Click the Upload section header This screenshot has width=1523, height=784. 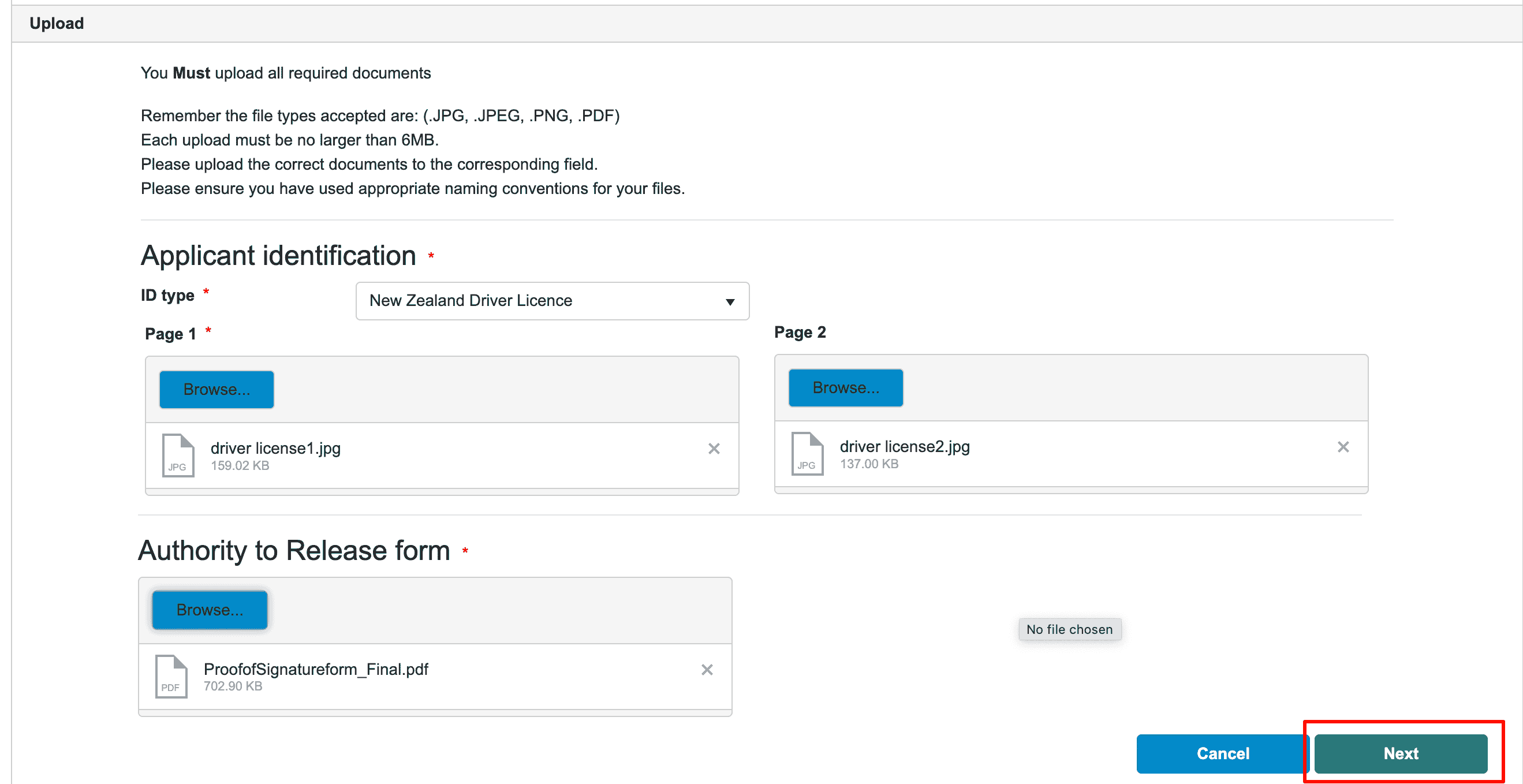click(57, 23)
